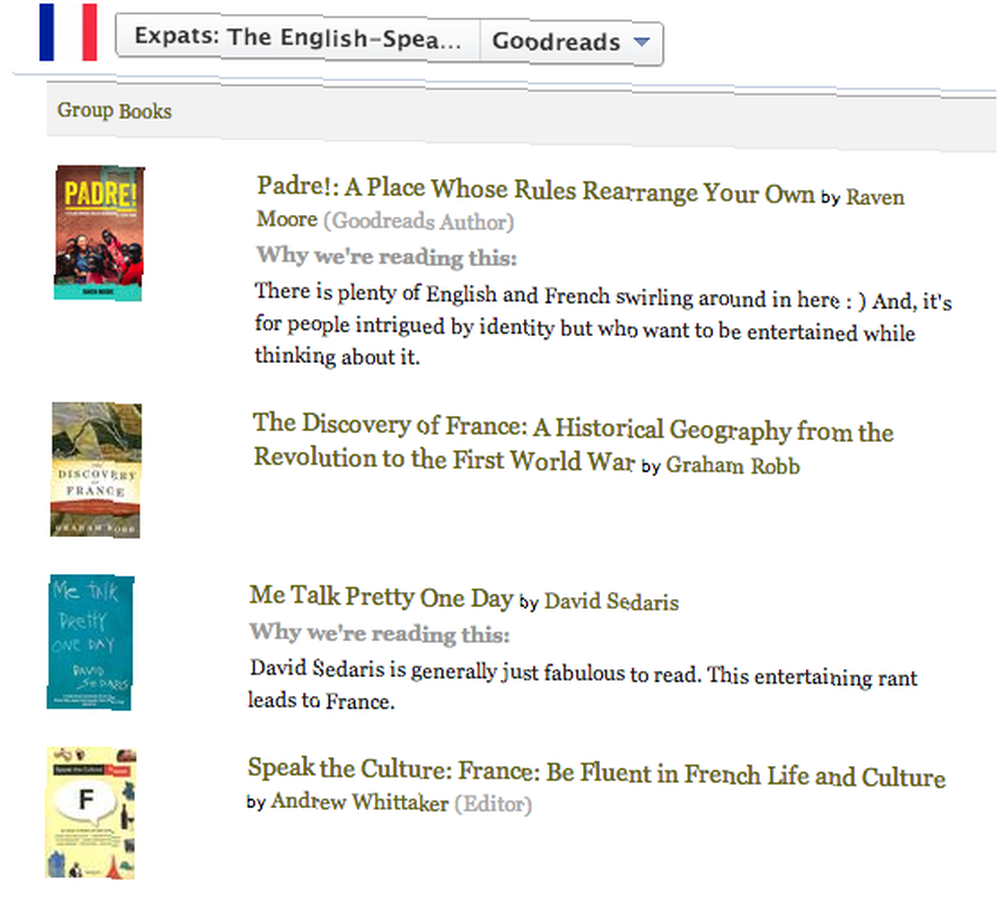Visit editor Andrew Whittaker's page
The width and height of the screenshot is (1000, 910).
[x=360, y=802]
